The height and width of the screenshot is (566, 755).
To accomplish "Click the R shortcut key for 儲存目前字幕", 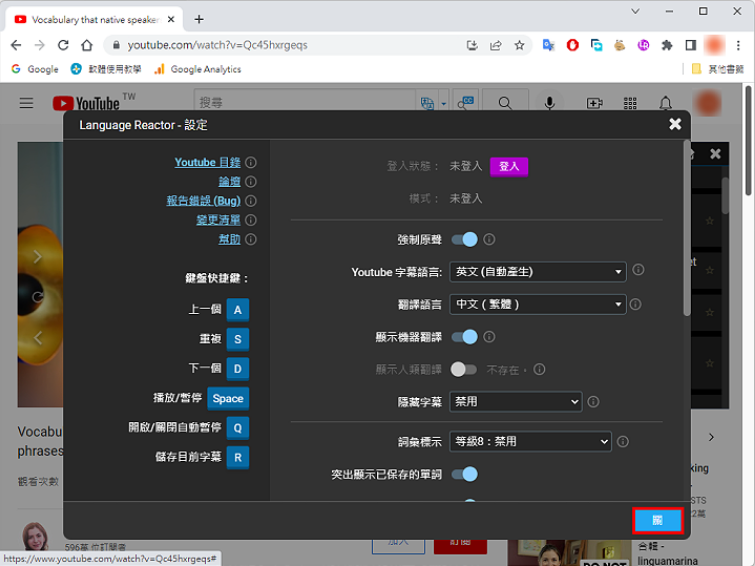I will (238, 457).
